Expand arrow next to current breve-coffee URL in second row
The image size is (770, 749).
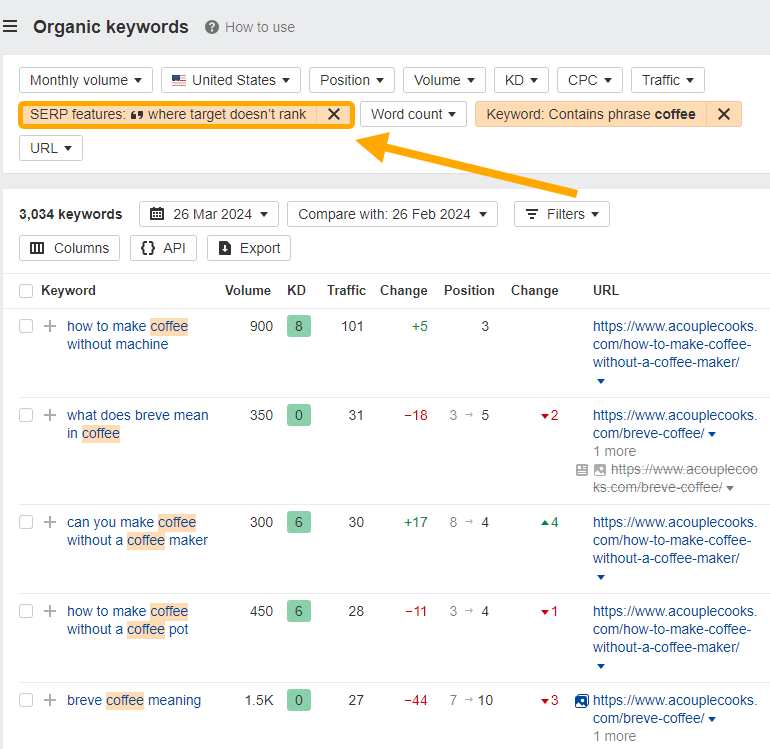coord(712,434)
